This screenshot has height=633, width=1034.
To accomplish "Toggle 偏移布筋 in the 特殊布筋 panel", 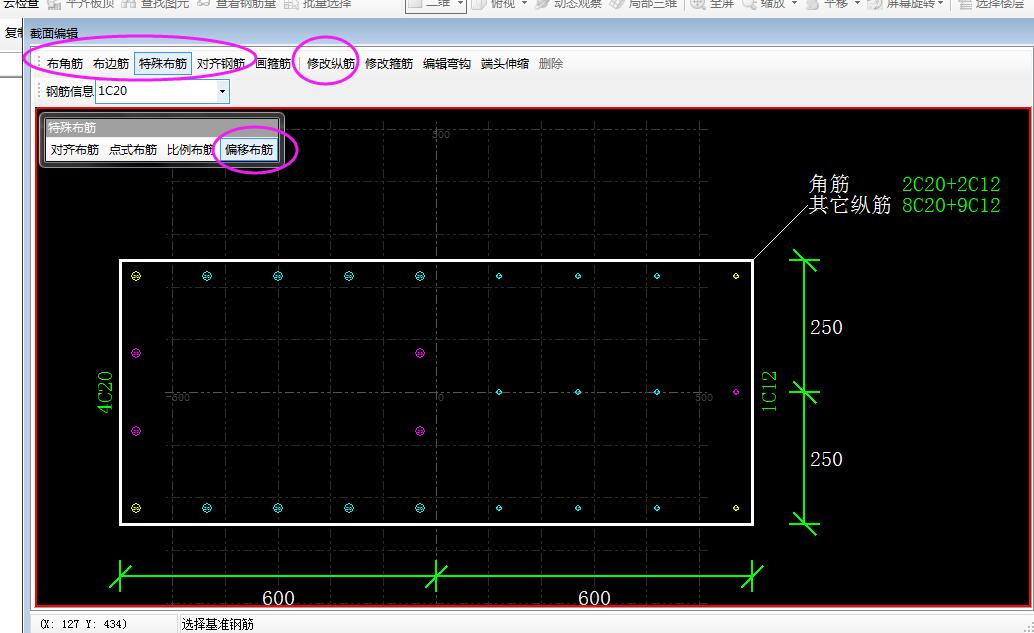I will [x=249, y=150].
